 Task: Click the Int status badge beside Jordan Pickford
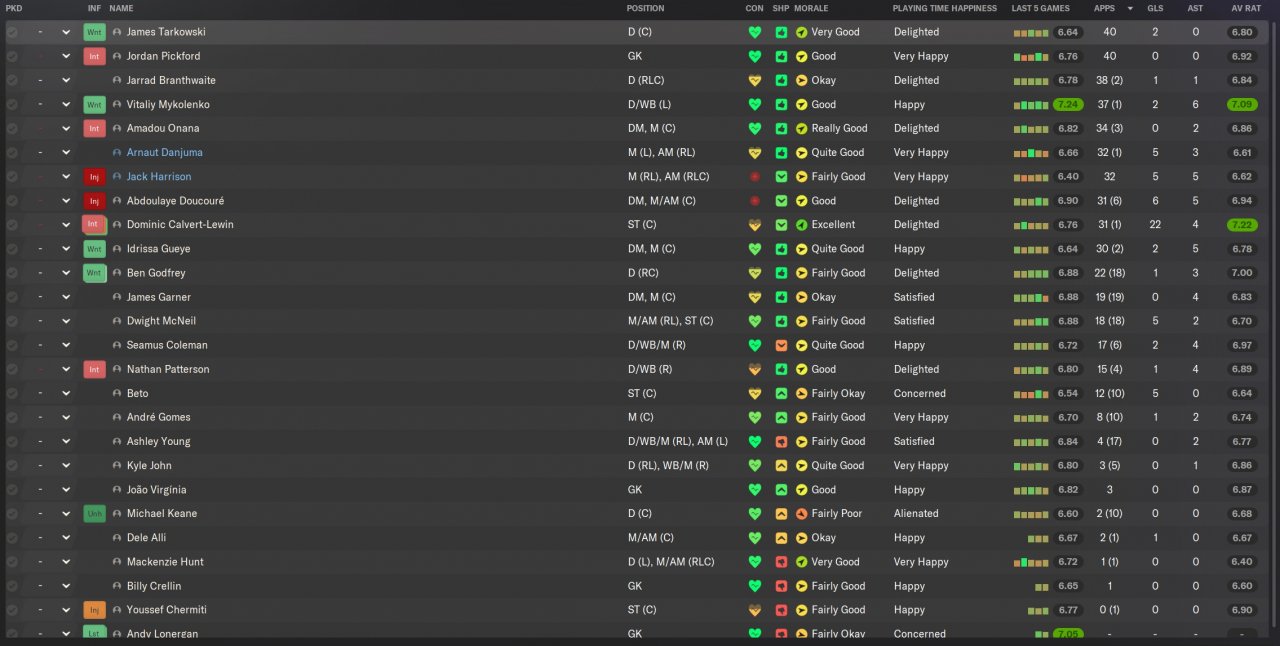[94, 56]
